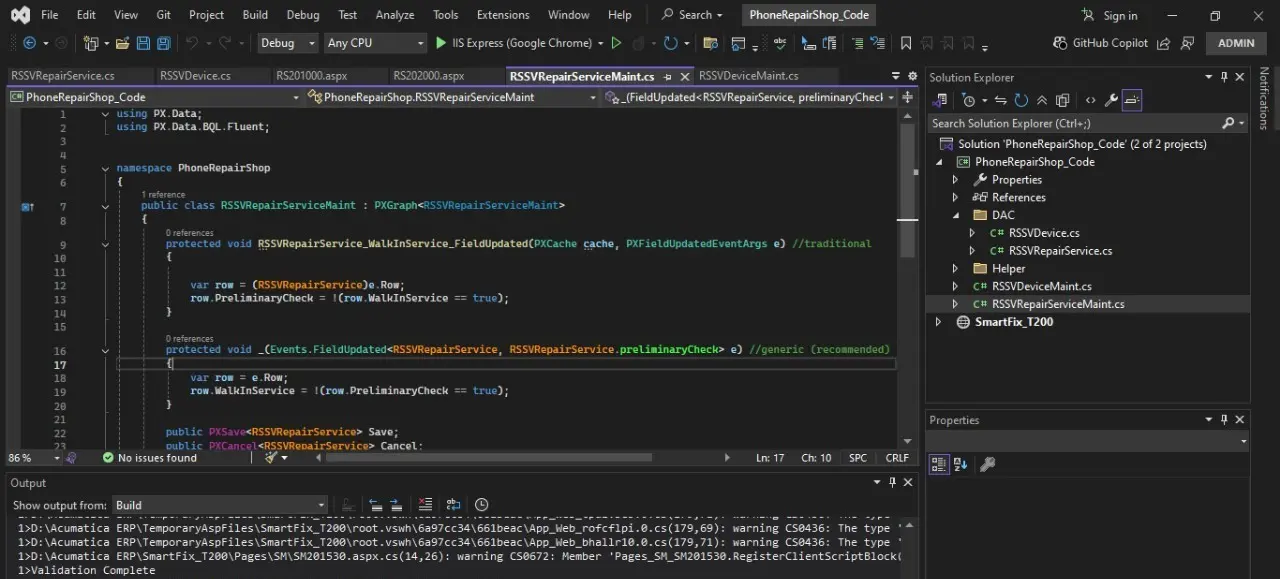The width and height of the screenshot is (1280, 579).
Task: Click the New Project toolbar icon
Action: [91, 43]
